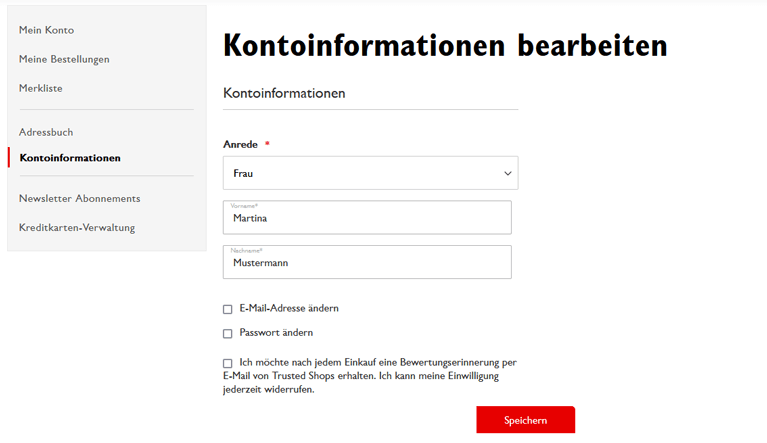
Task: Check the Trusted Shops Bewertungserinnerung checkbox
Action: [228, 363]
